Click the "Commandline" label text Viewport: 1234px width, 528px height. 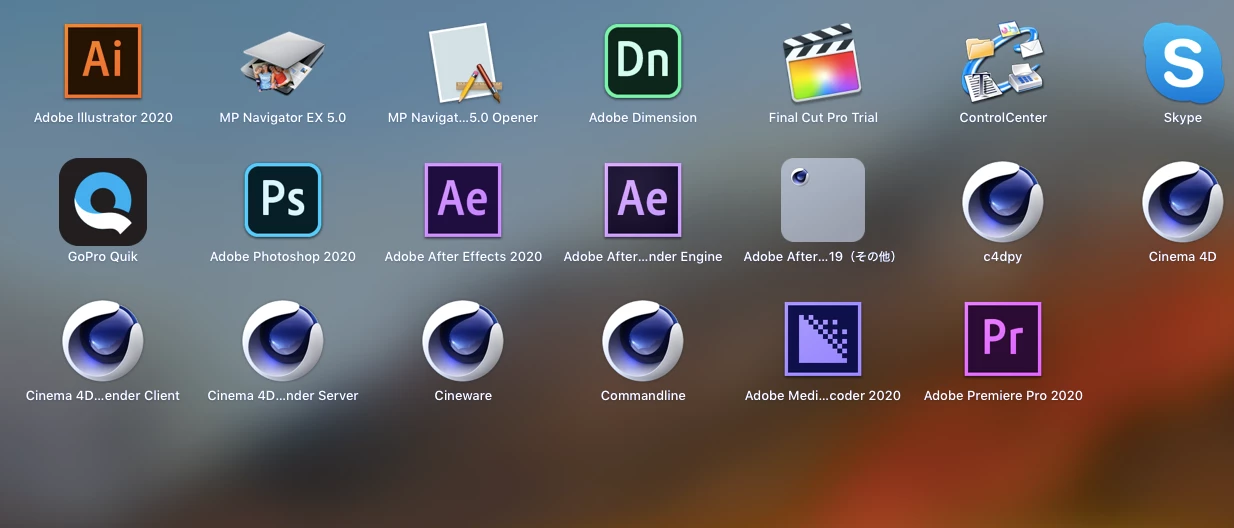643,396
